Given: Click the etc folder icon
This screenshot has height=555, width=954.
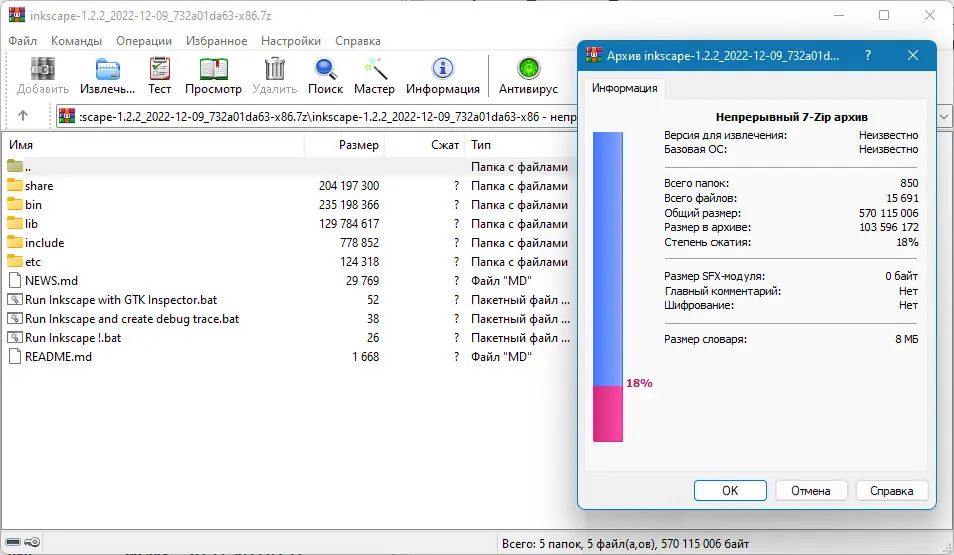Looking at the screenshot, I should (15, 260).
